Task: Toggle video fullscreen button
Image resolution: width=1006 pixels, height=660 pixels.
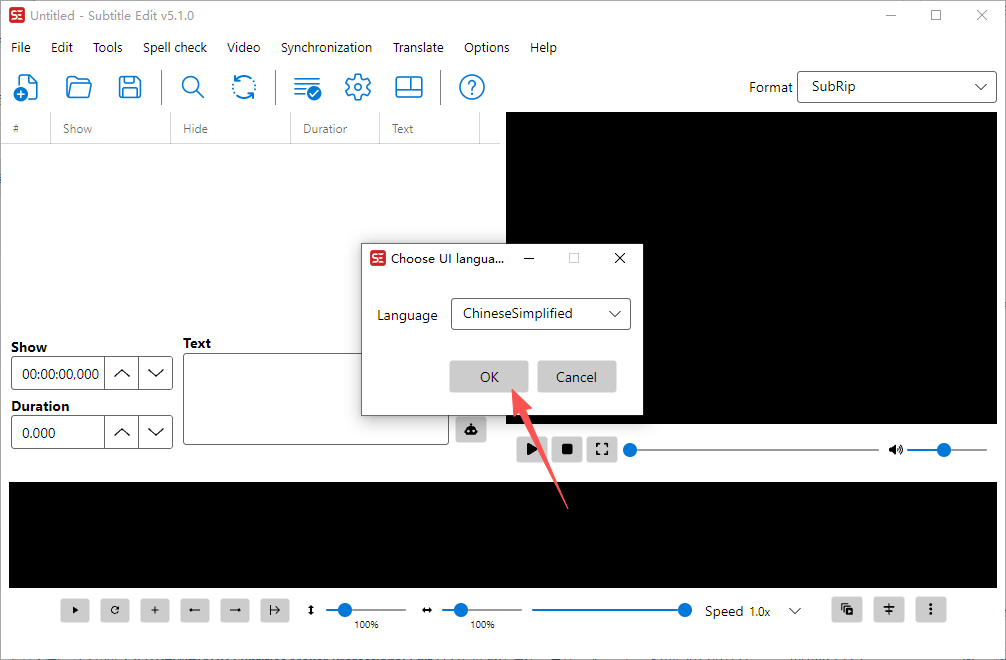Action: 602,449
